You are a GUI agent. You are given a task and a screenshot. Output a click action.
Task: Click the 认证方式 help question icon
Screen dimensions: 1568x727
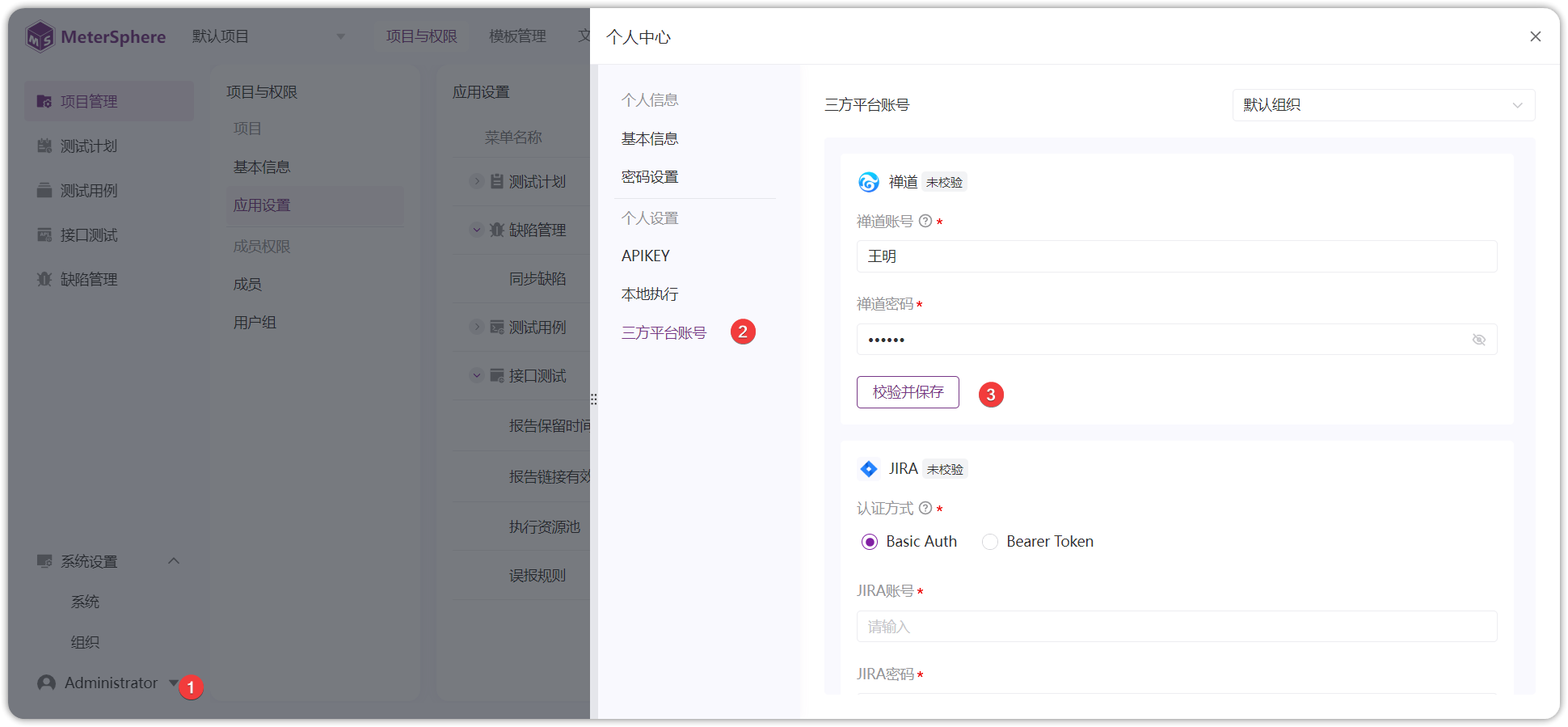click(x=925, y=508)
